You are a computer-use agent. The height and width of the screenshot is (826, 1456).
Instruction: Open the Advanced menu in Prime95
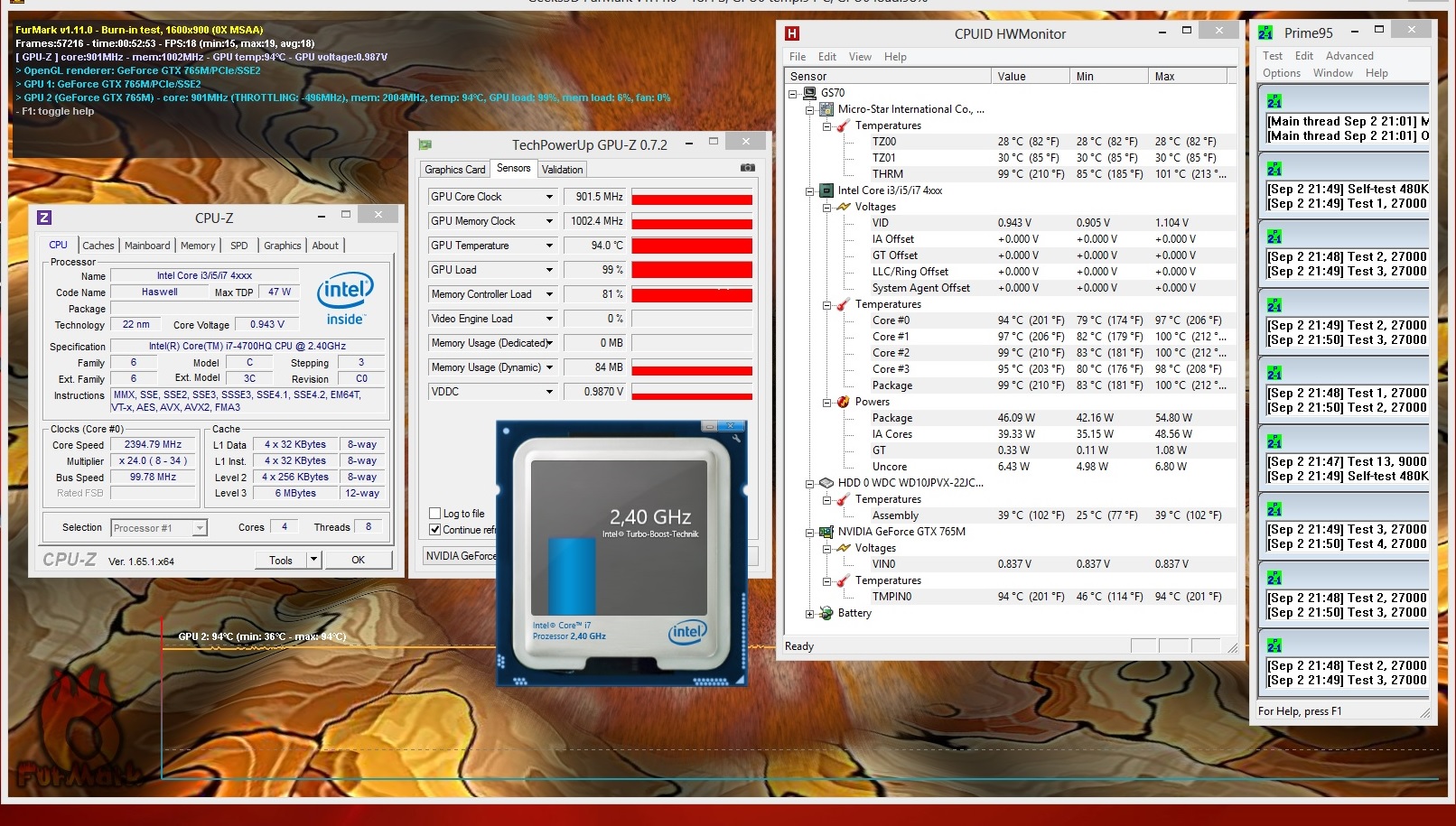(1349, 56)
